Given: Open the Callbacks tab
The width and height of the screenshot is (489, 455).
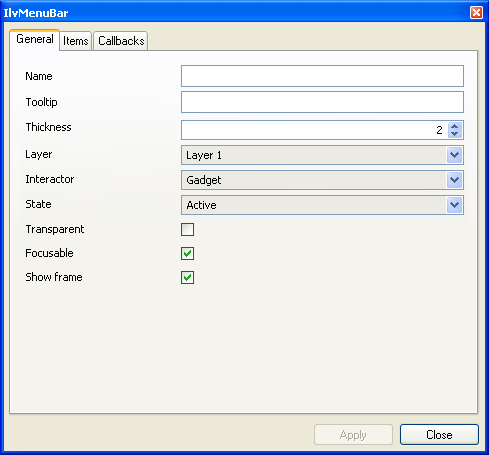Looking at the screenshot, I should coord(121,41).
